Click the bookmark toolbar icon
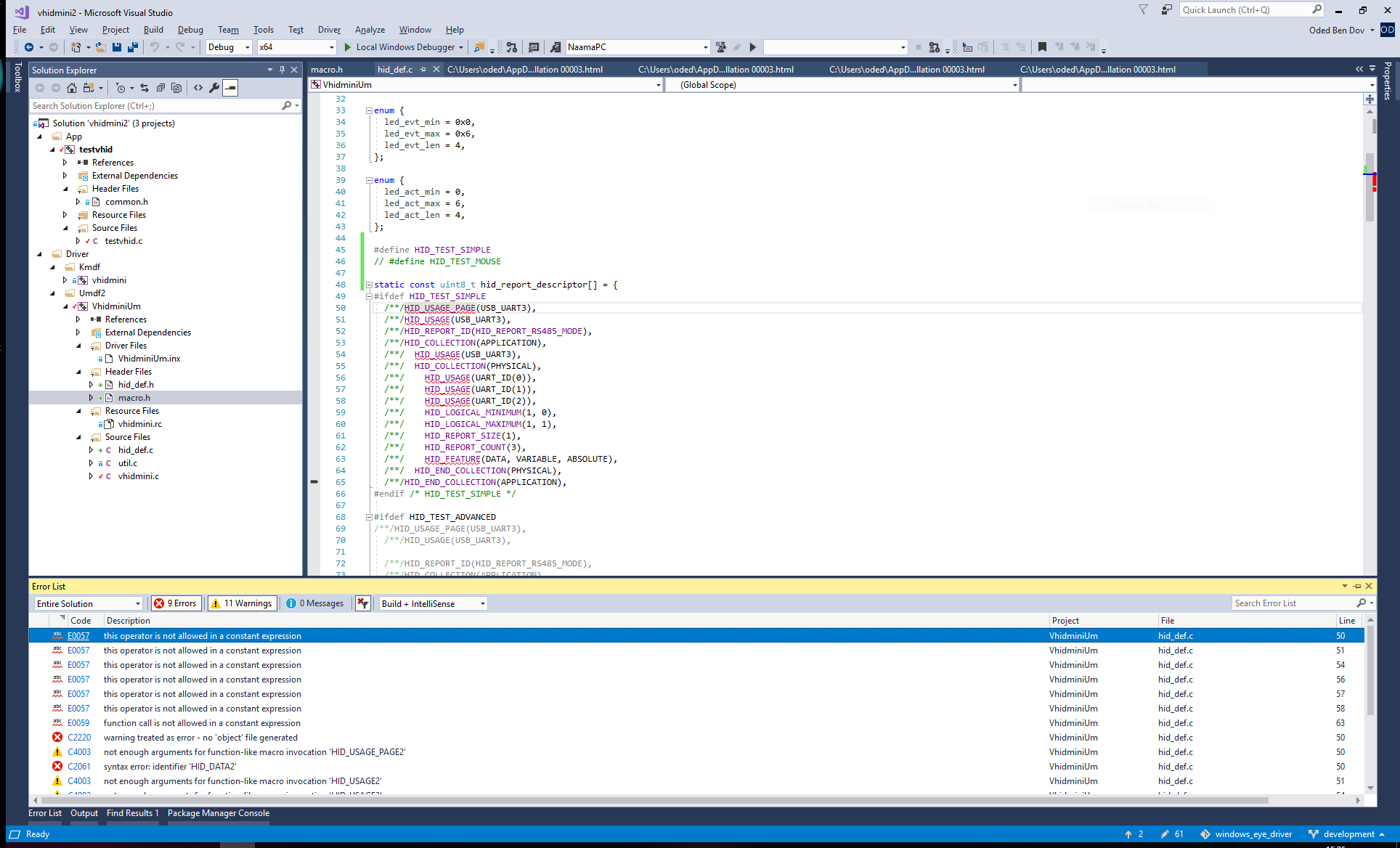This screenshot has width=1400, height=848. coord(1042,47)
